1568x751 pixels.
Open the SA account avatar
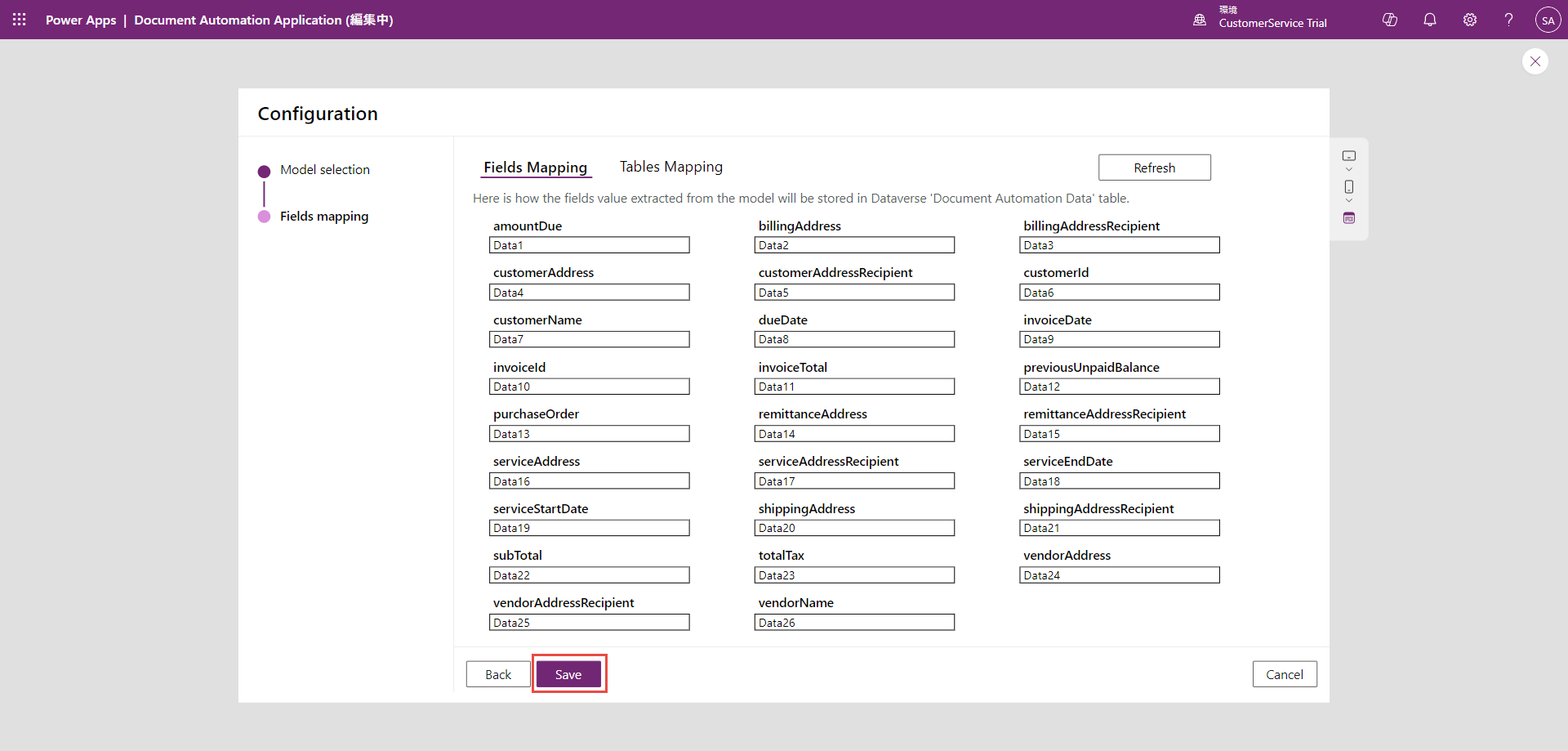(1548, 20)
